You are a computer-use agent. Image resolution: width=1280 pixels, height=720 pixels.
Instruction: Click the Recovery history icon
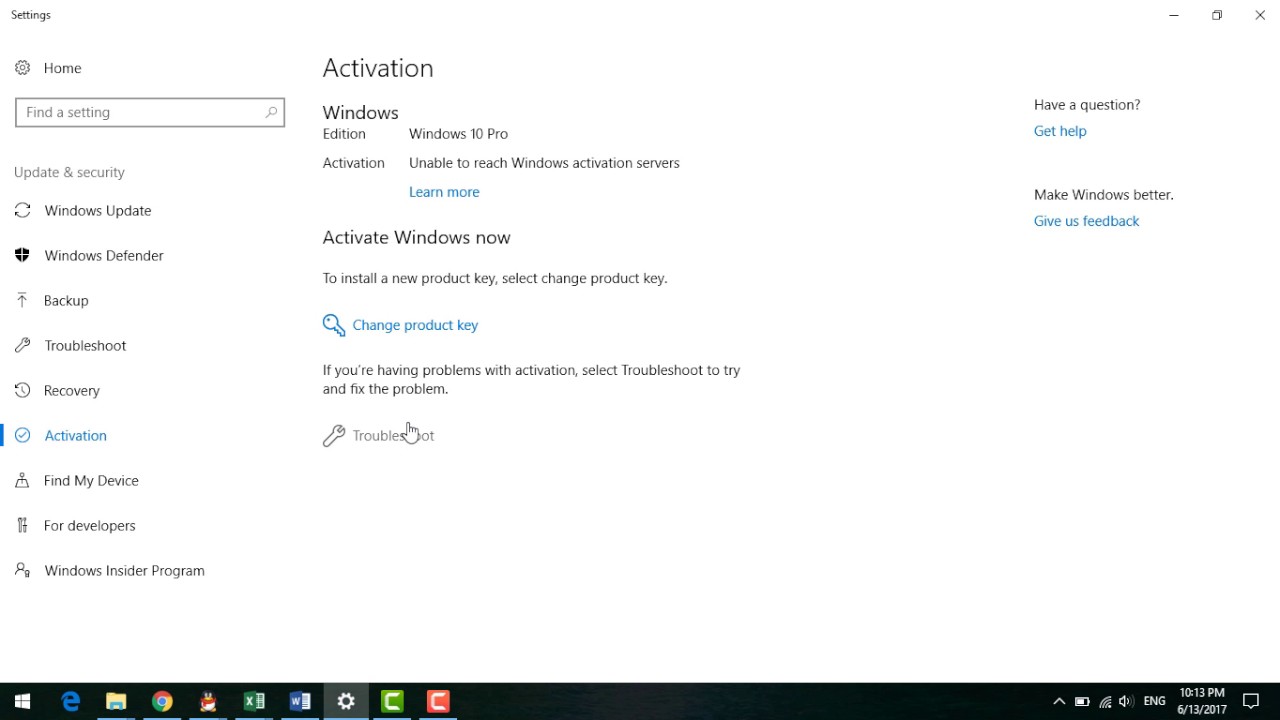(x=22, y=390)
